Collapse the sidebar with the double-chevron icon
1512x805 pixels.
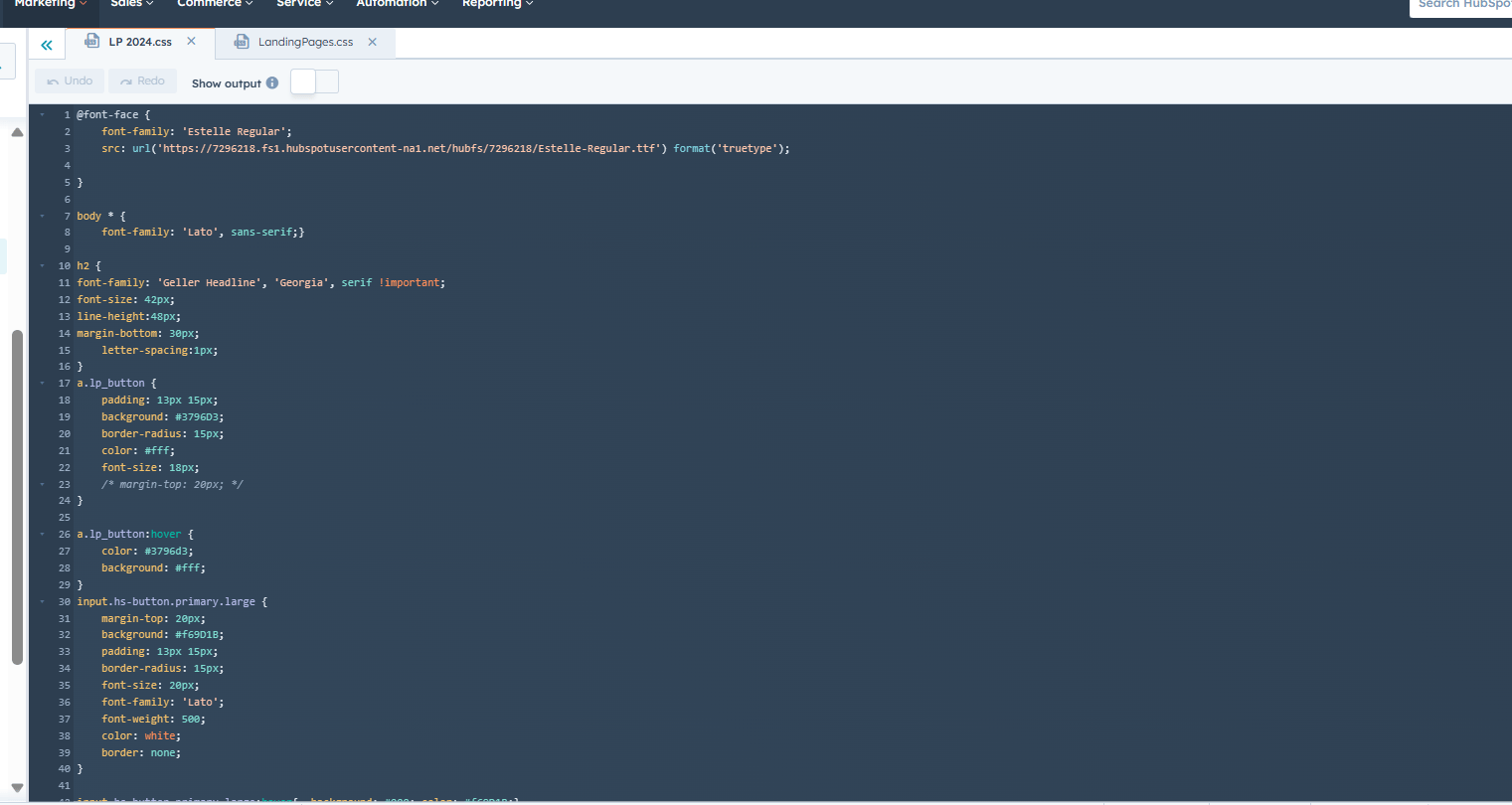pyautogui.click(x=47, y=45)
